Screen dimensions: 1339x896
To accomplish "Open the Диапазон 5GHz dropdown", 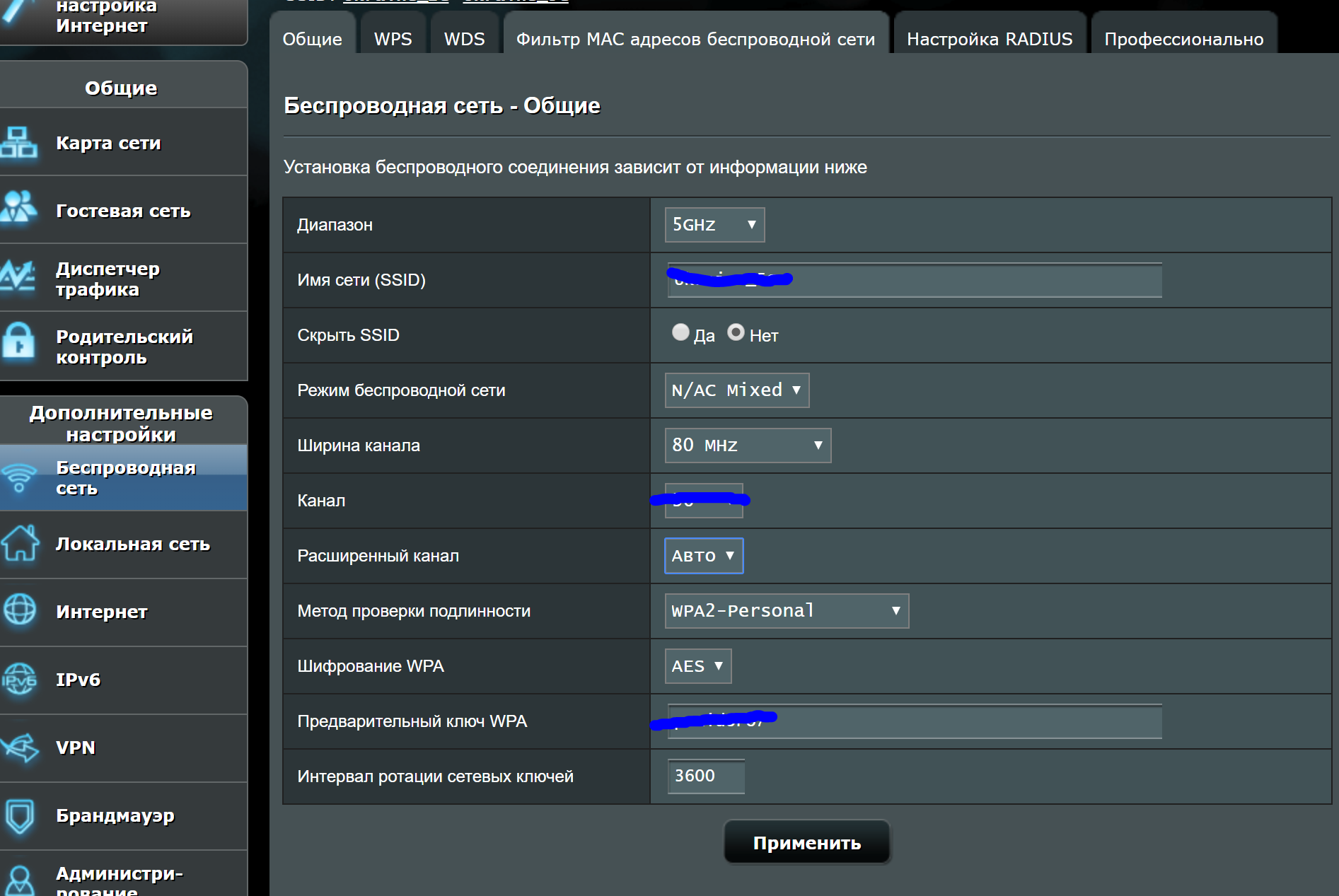I will pos(714,225).
